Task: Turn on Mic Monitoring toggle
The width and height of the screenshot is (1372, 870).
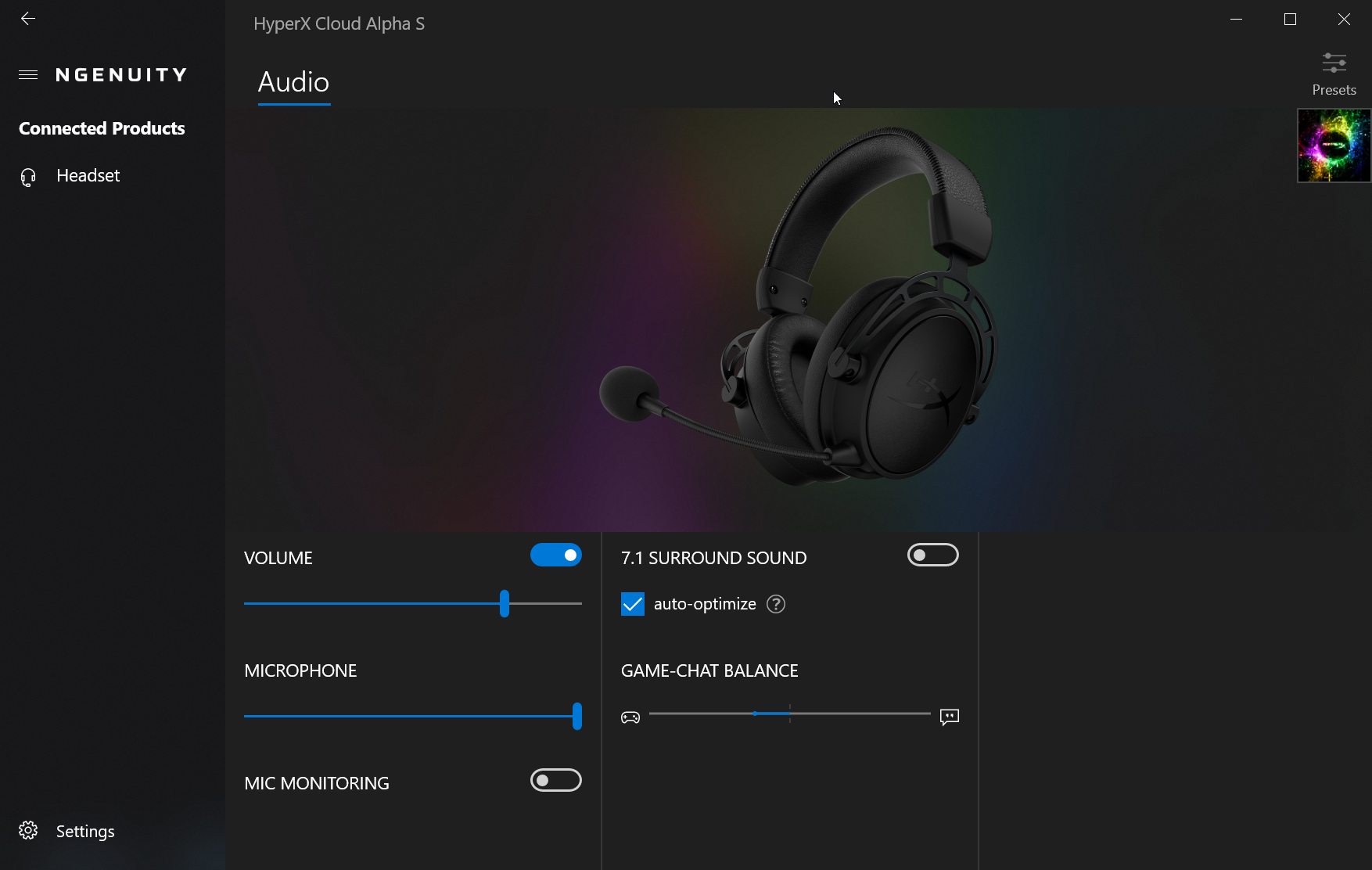Action: coord(555,780)
